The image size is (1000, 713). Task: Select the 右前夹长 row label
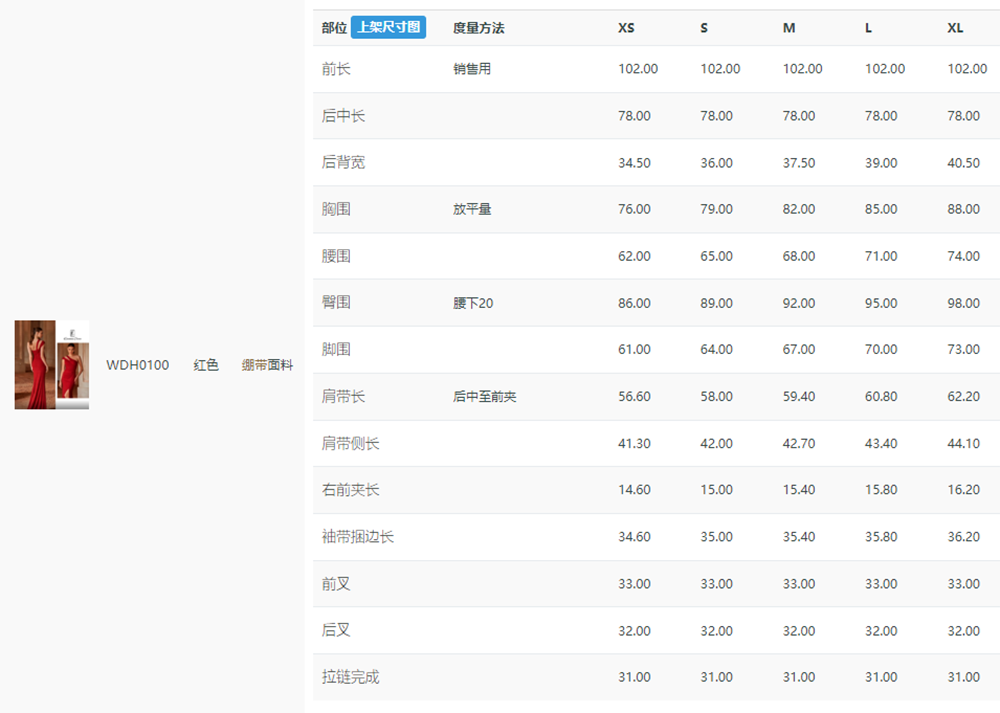click(x=350, y=490)
